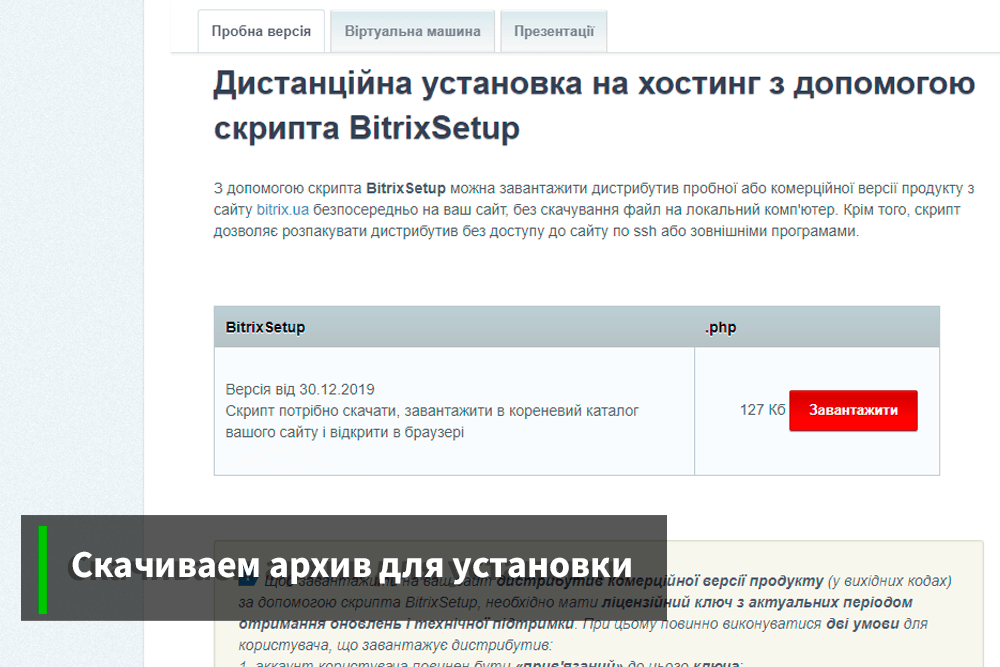The width and height of the screenshot is (1000, 667).
Task: Click the bold BitrixSetup word in paragraph
Action: (x=406, y=189)
